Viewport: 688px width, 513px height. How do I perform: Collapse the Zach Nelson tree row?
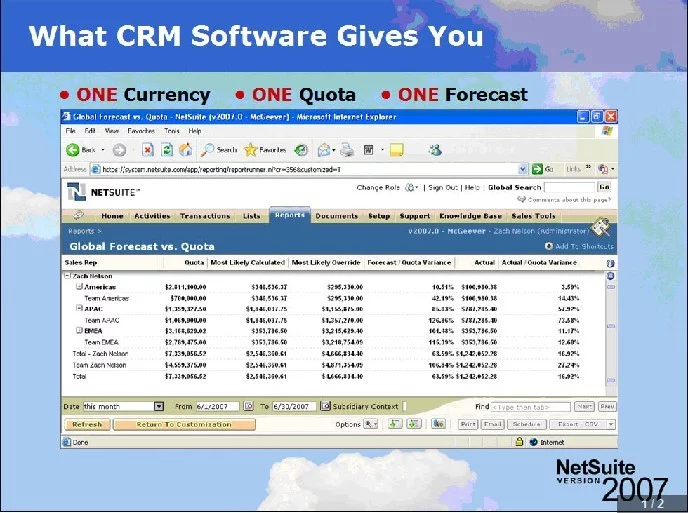coord(67,276)
